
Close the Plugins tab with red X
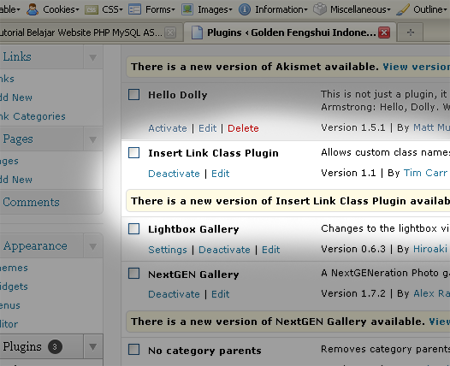[384, 32]
